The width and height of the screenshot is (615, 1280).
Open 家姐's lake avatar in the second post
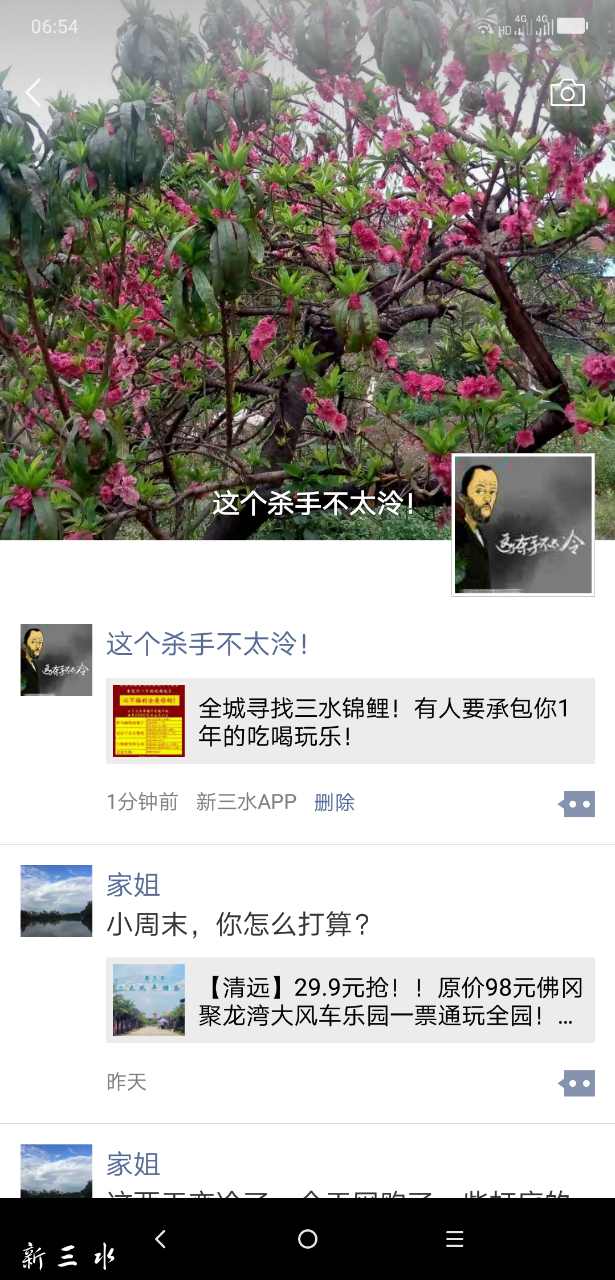pos(56,901)
